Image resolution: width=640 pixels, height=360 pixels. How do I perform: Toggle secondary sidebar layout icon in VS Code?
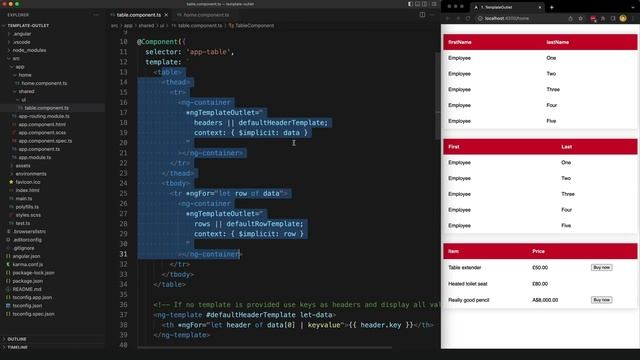425,4
